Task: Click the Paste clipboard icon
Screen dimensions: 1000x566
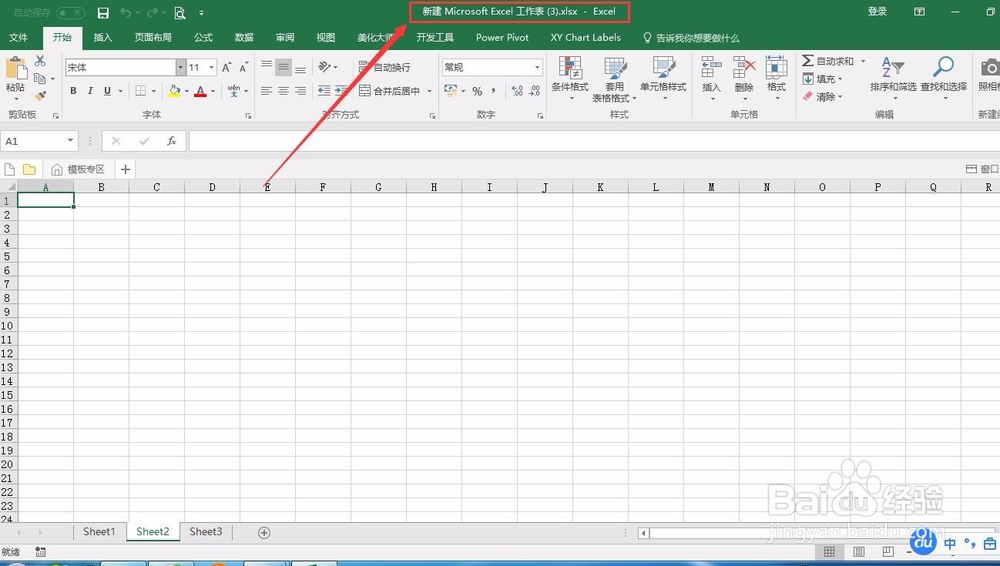Action: pyautogui.click(x=15, y=69)
